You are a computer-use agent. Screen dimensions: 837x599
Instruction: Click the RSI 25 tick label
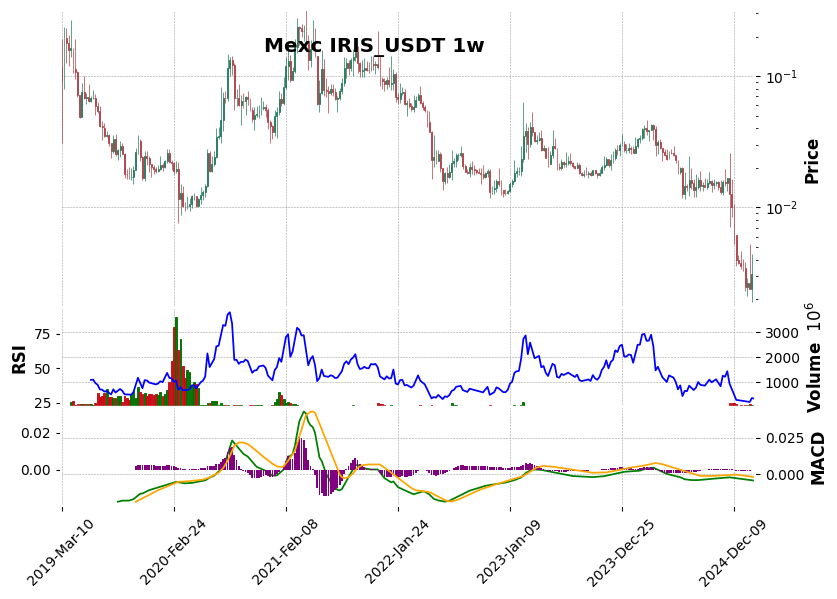42,404
